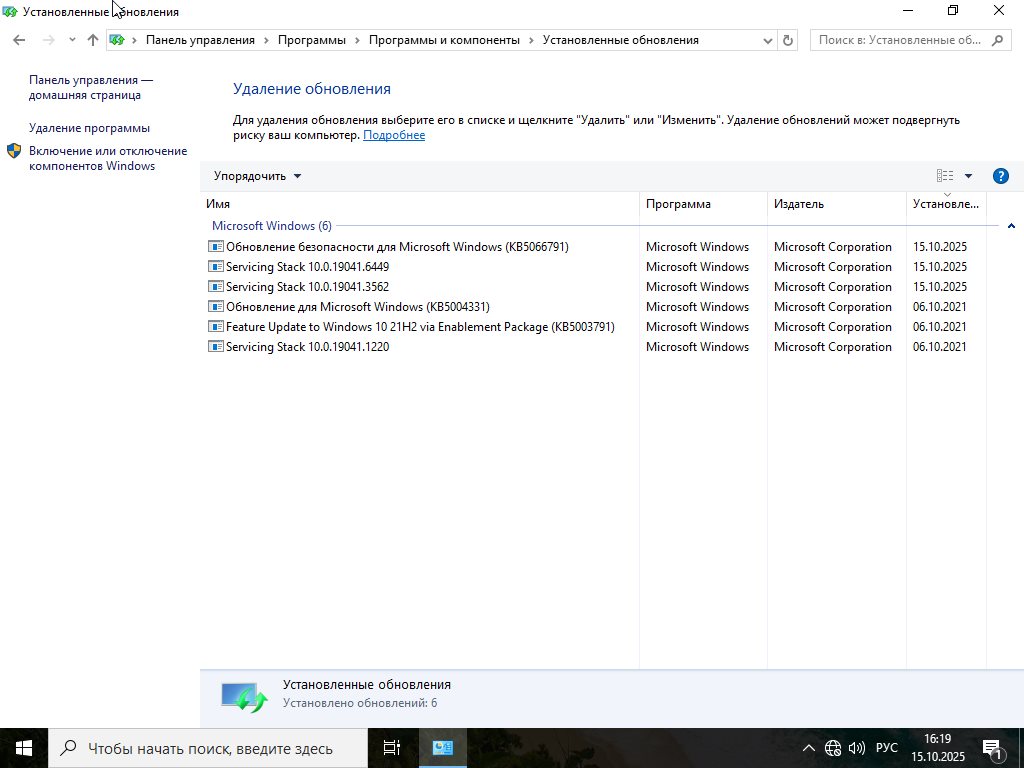This screenshot has width=1024, height=768.
Task: Expand the view options dropdown arrow
Action: point(968,176)
